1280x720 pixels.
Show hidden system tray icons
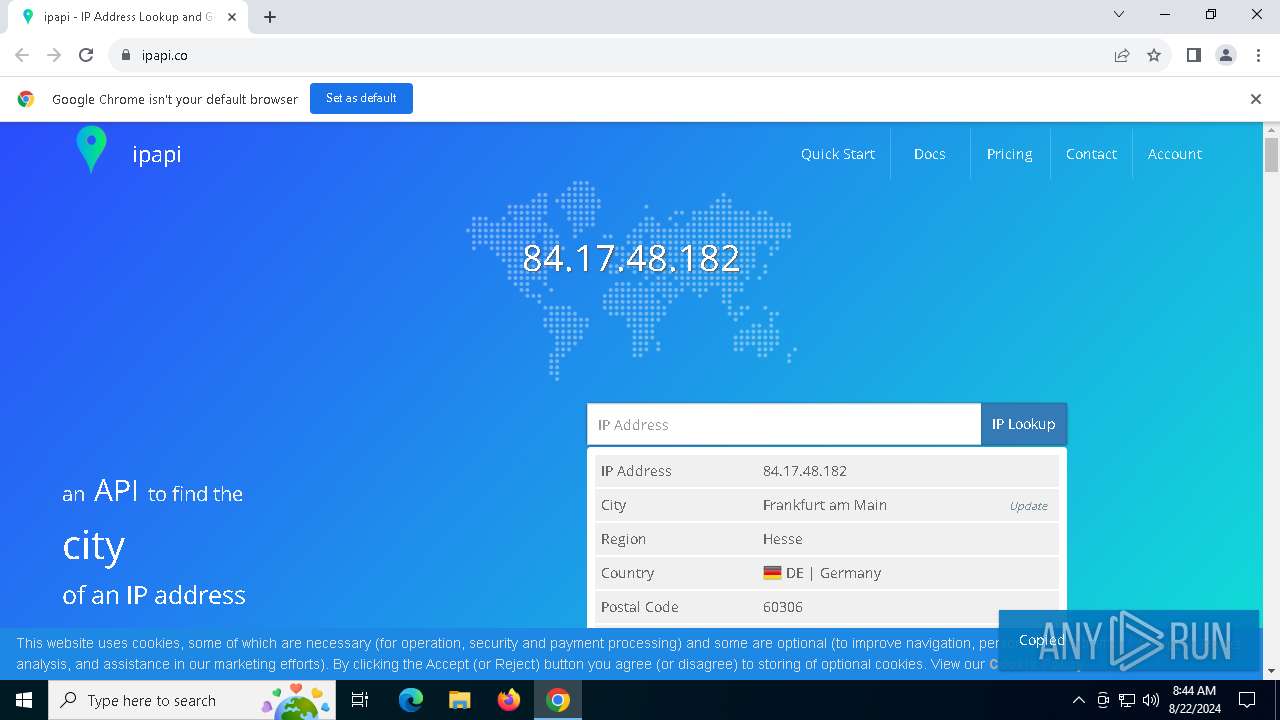[1078, 700]
